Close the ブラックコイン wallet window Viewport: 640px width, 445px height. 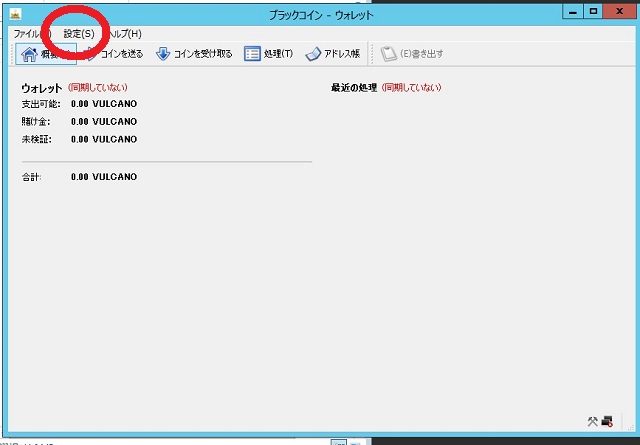pos(619,12)
